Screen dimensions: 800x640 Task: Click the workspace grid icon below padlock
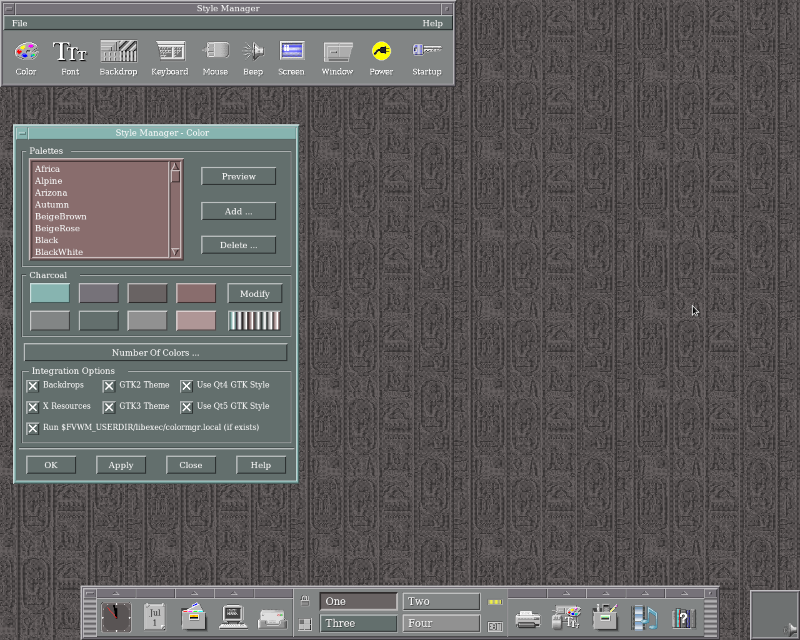pyautogui.click(x=305, y=625)
